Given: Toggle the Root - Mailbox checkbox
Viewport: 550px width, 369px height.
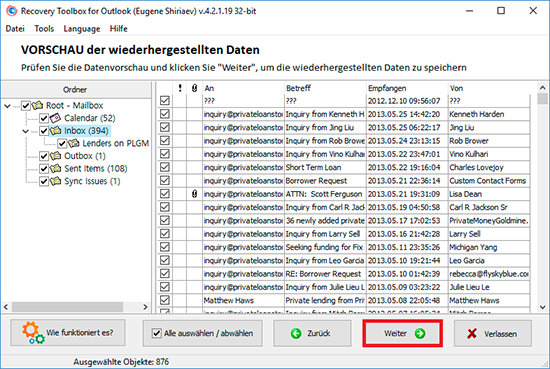Looking at the screenshot, I should tap(26, 106).
